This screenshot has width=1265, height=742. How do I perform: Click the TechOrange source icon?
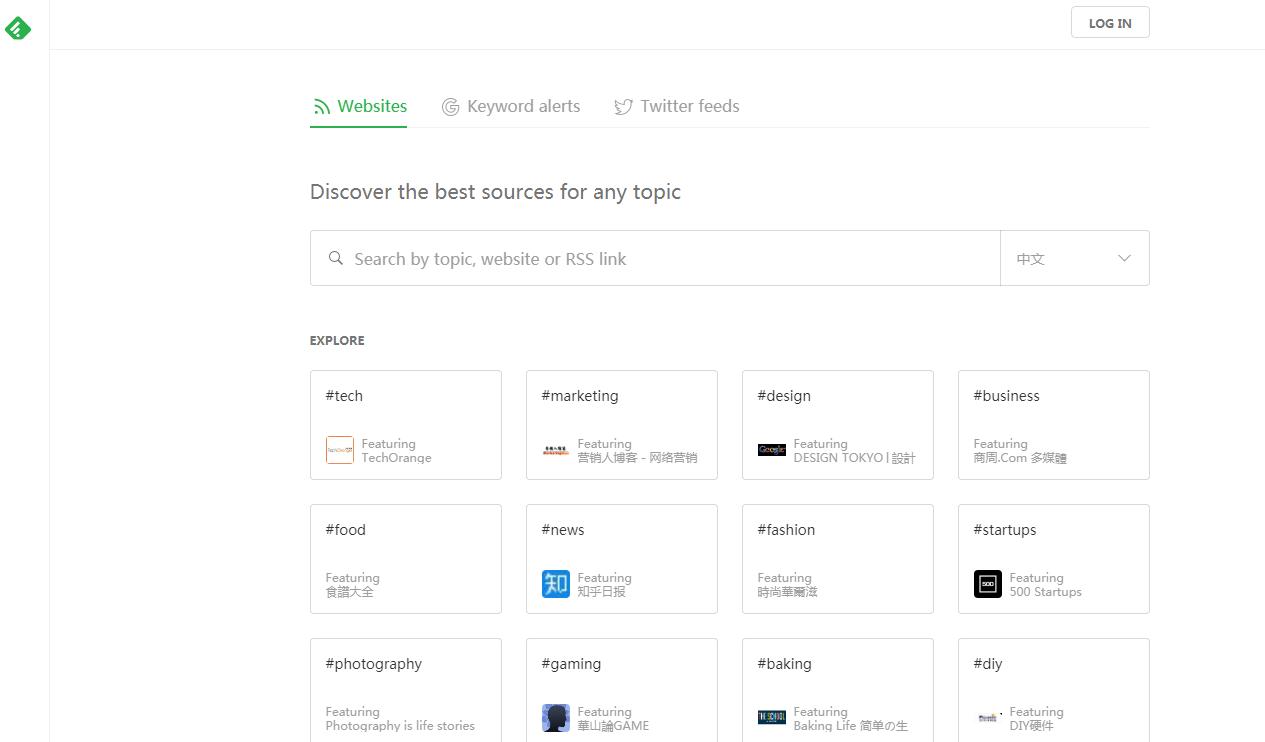(x=340, y=450)
